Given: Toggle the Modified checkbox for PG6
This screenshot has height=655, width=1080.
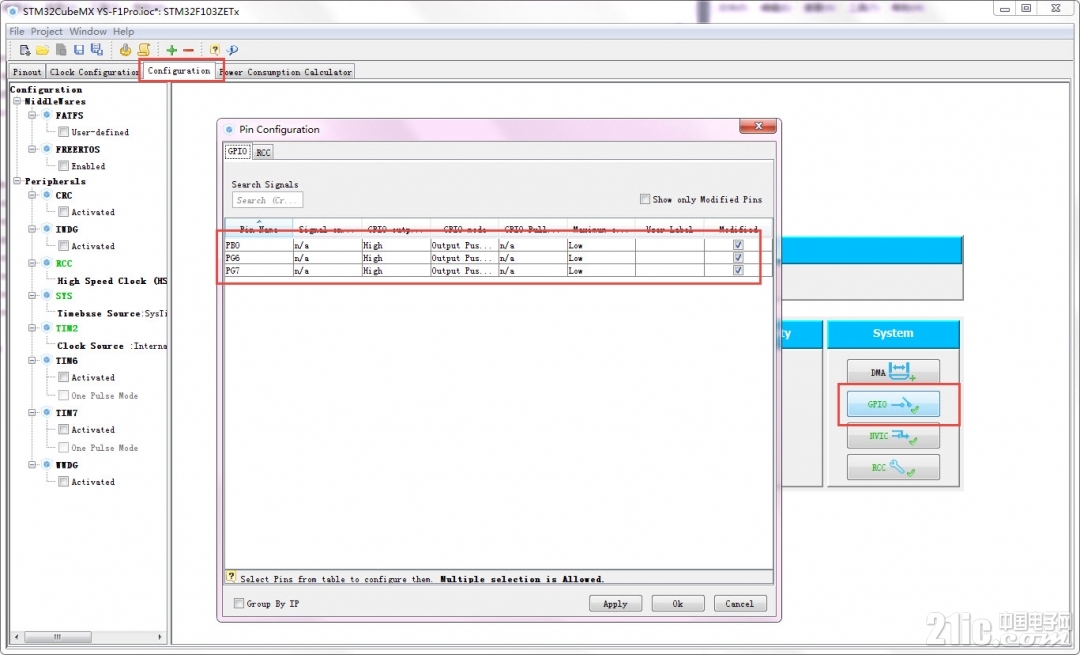Looking at the screenshot, I should pos(738,258).
